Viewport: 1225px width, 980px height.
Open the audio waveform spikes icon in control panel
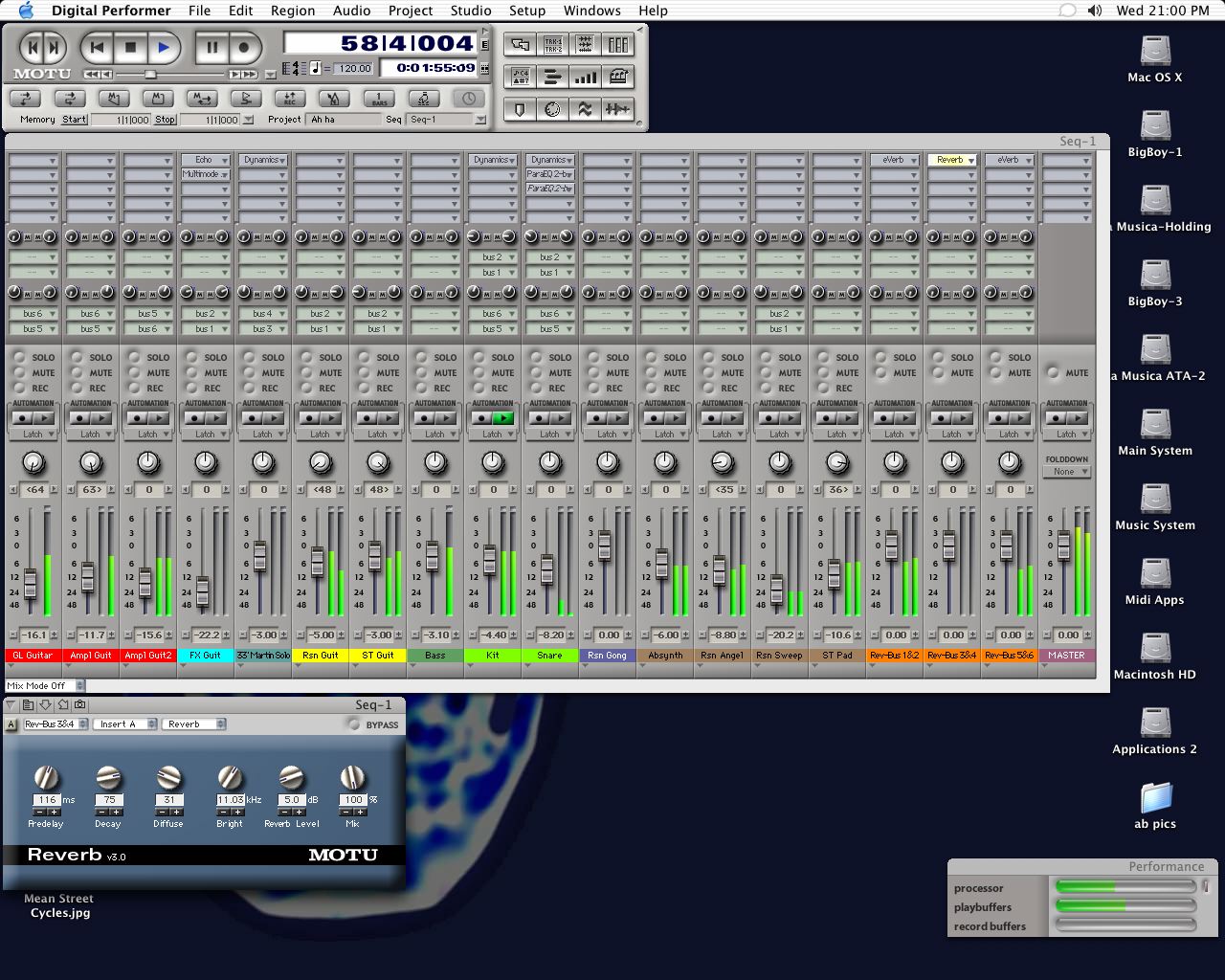point(618,110)
